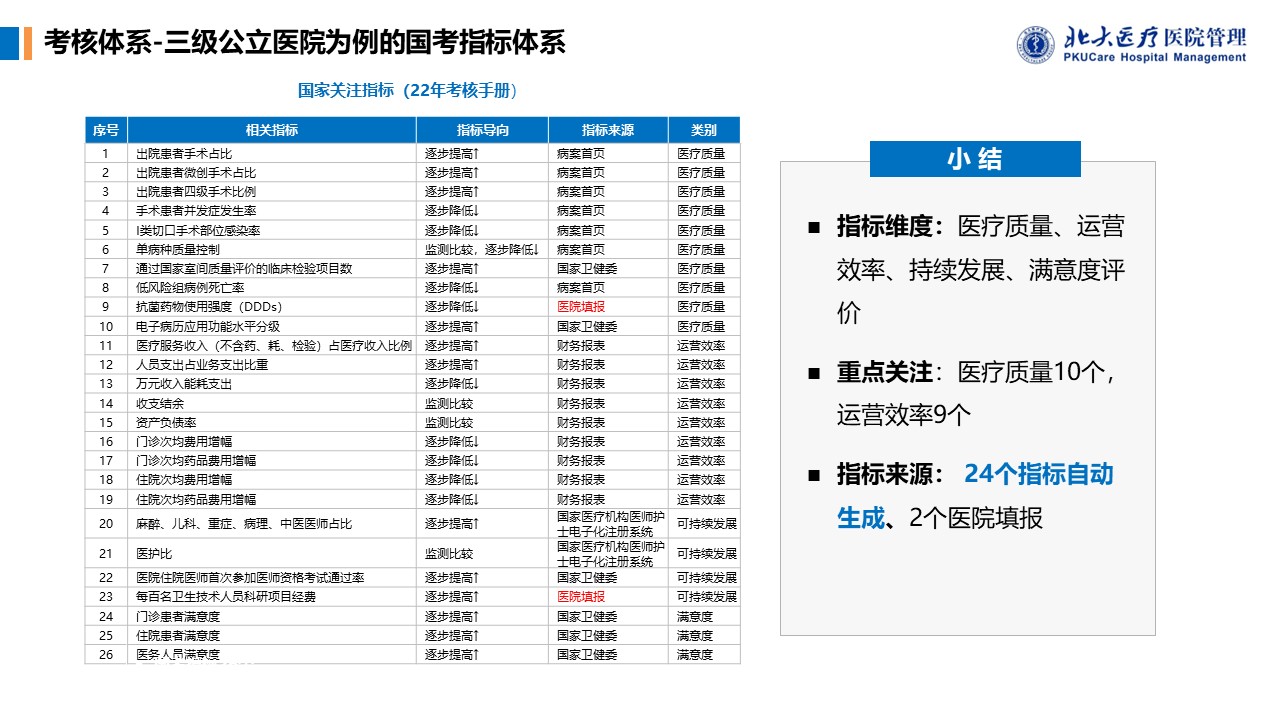1280x720 pixels.
Task: Click the text '医疗质量10个，'
Action: [1037, 373]
